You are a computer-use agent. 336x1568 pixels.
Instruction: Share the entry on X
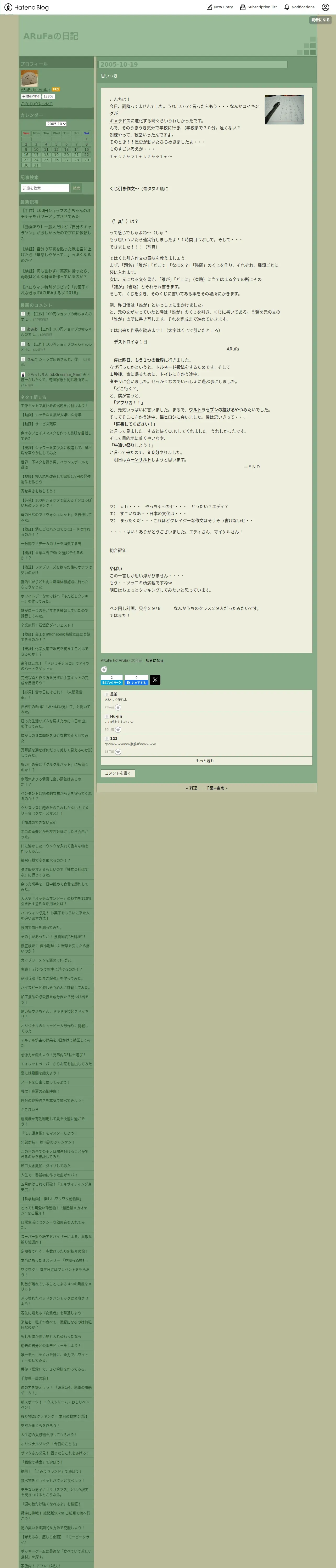point(155,680)
